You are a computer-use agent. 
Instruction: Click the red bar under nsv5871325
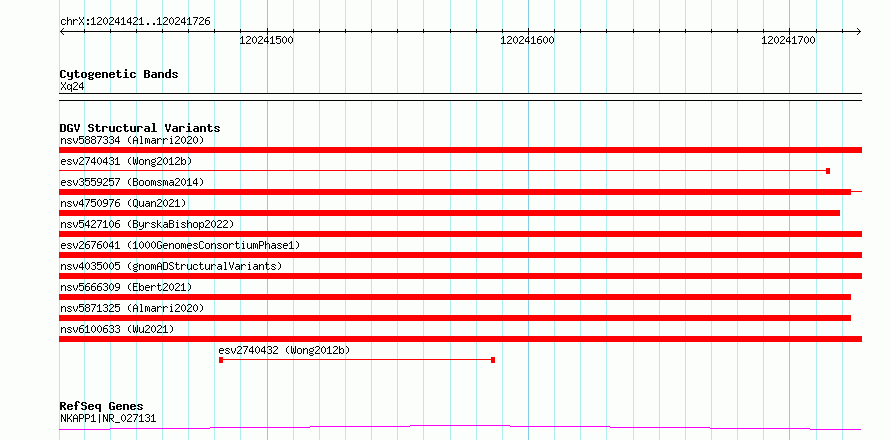pos(455,318)
